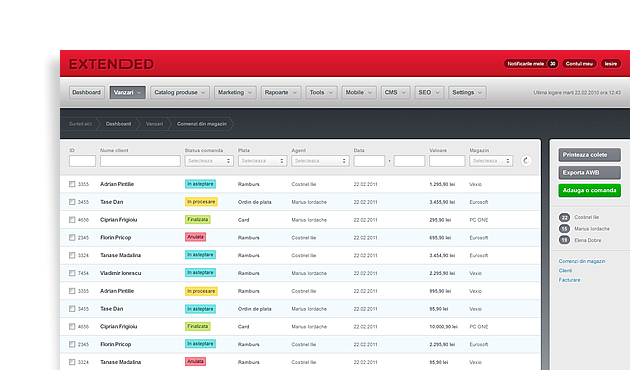630x370 pixels.
Task: Click the Nume client search field
Action: point(140,161)
